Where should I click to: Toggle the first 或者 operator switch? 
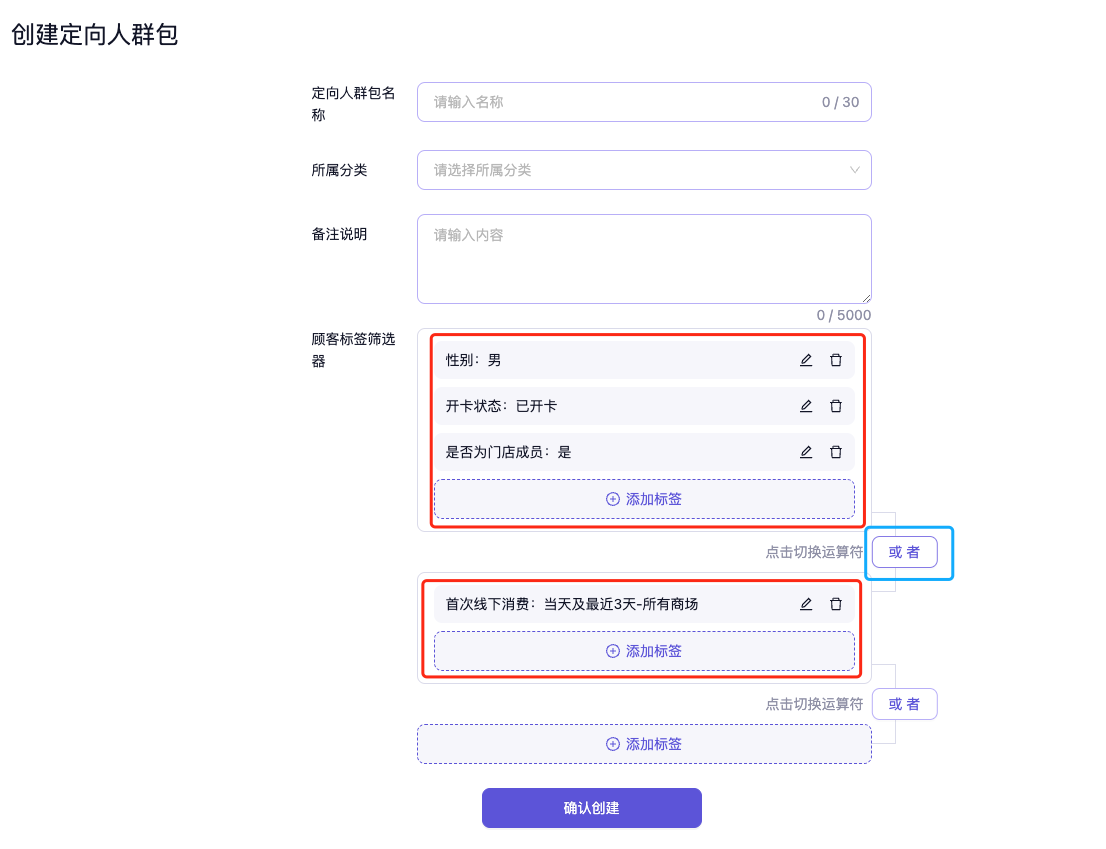(904, 552)
